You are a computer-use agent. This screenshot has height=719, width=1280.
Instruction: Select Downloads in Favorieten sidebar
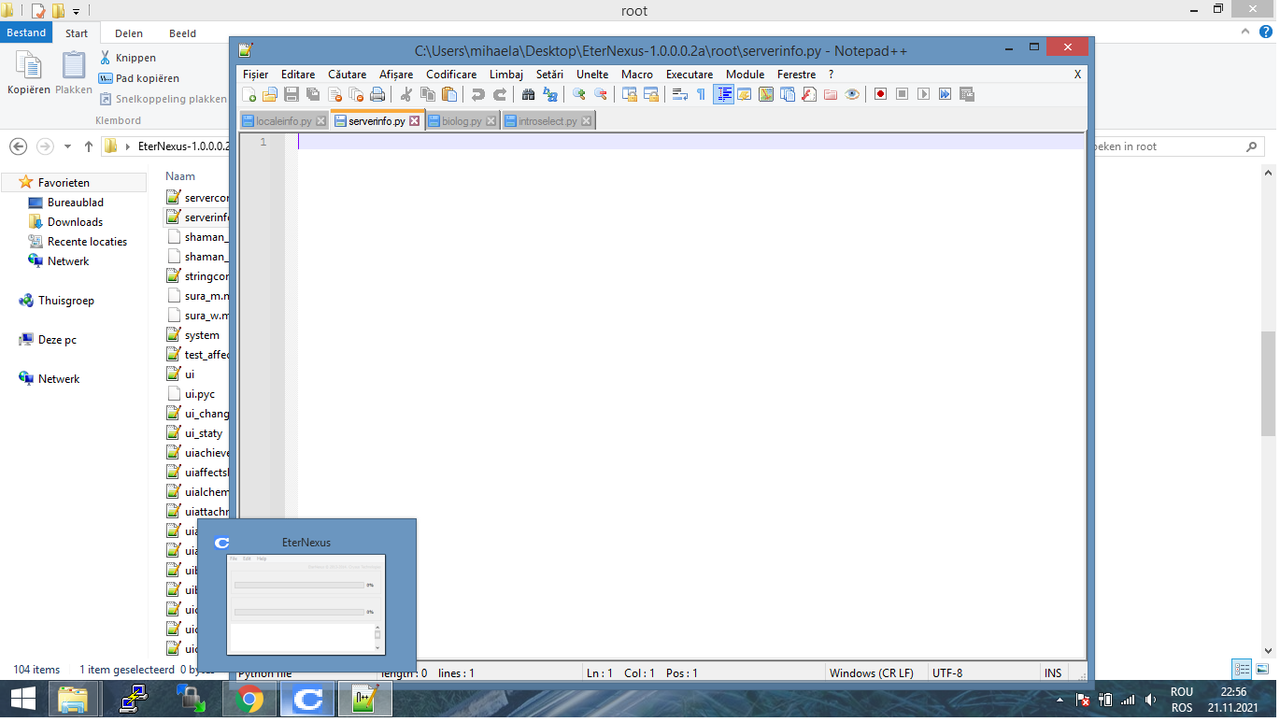tap(75, 222)
